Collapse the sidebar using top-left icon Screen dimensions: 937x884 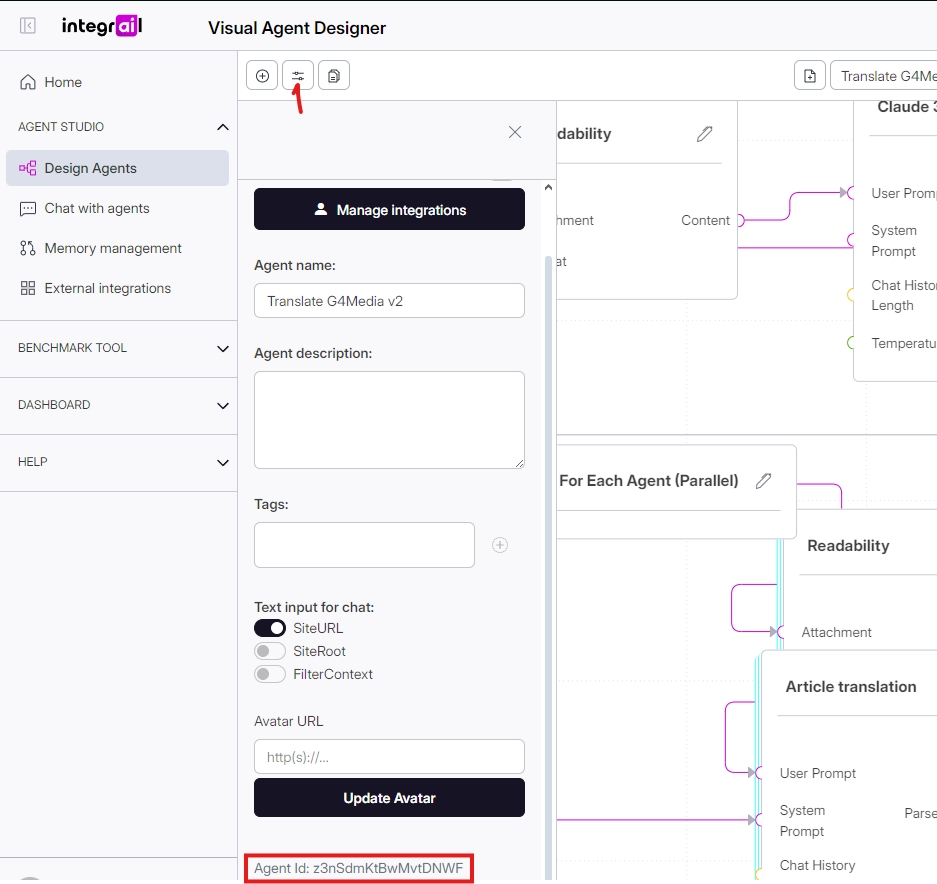click(x=28, y=26)
